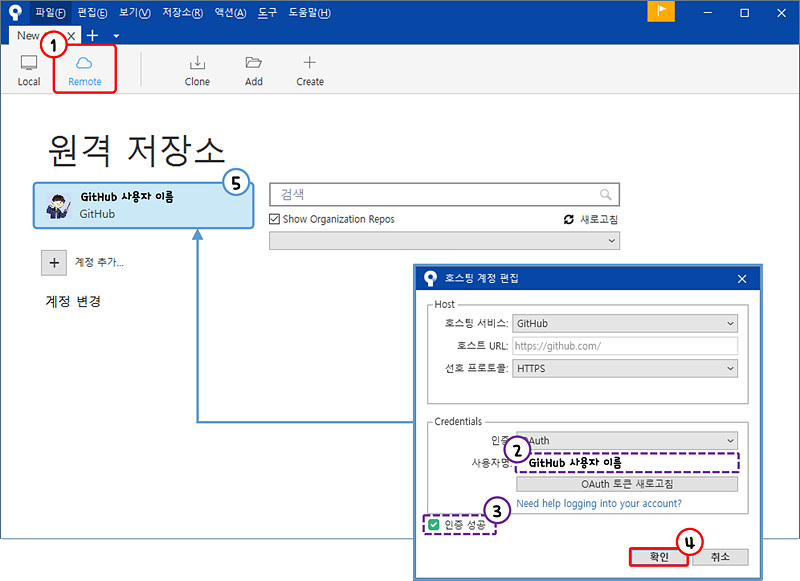The height and width of the screenshot is (581, 800).
Task: Click the 새로고침 refresh icon
Action: pyautogui.click(x=568, y=219)
